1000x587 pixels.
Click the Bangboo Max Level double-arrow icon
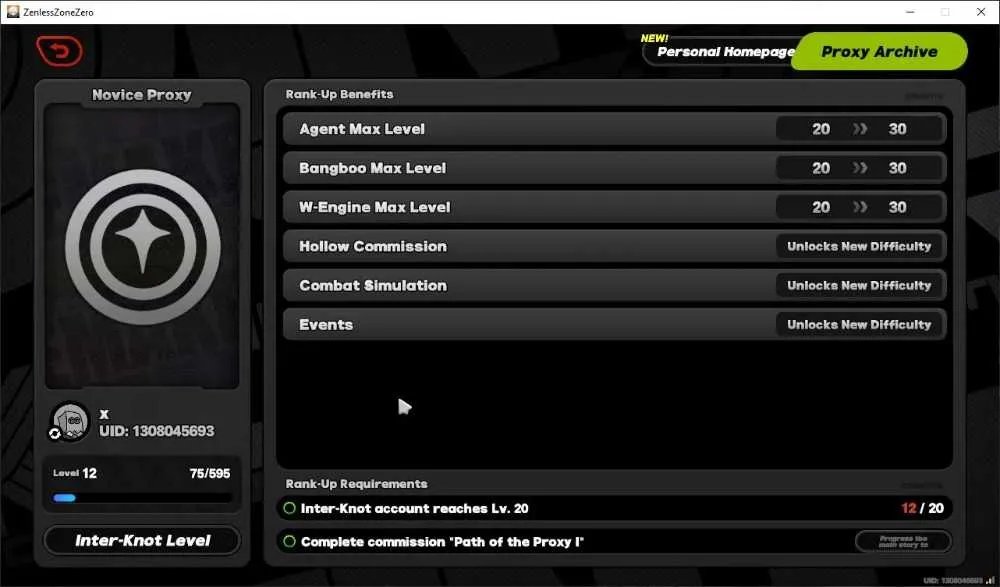pyautogui.click(x=860, y=168)
